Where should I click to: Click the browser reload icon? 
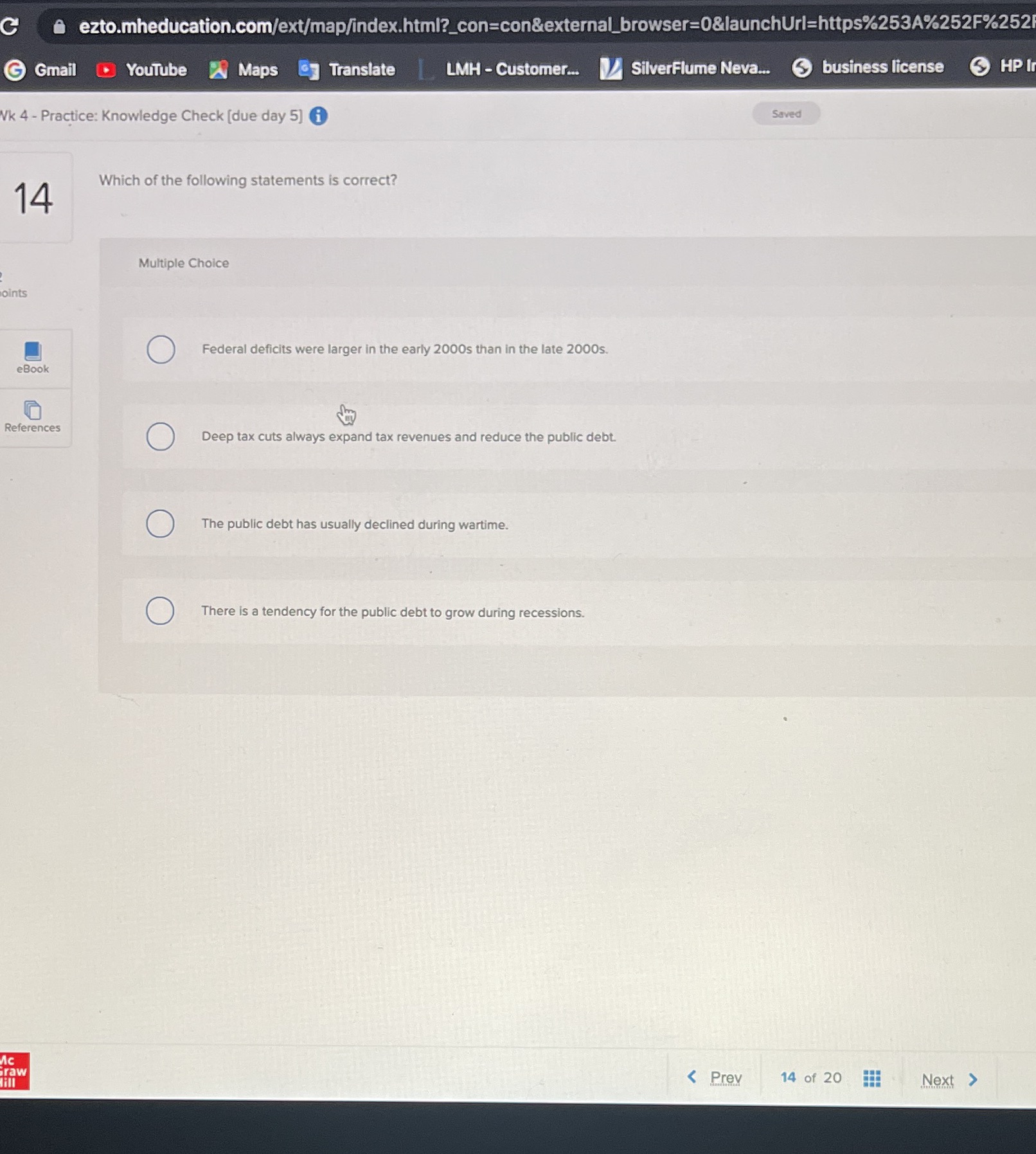point(9,26)
